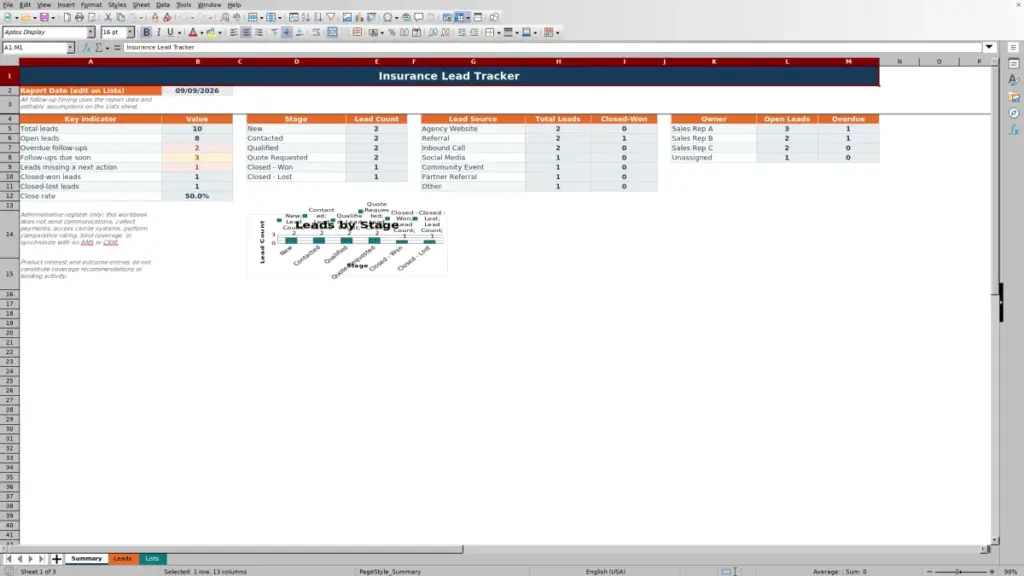Click the AutoFilter funnel icon

point(330,18)
